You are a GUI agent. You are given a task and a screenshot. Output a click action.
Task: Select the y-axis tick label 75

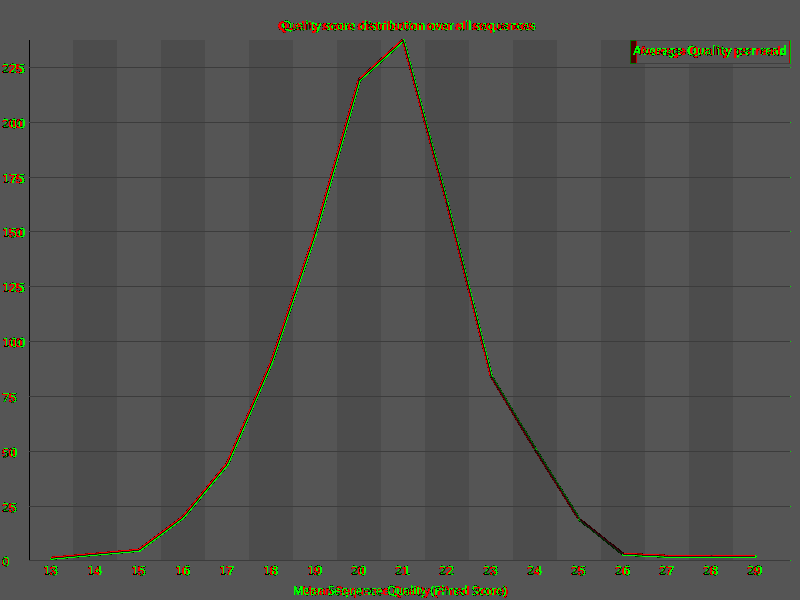tap(9, 397)
